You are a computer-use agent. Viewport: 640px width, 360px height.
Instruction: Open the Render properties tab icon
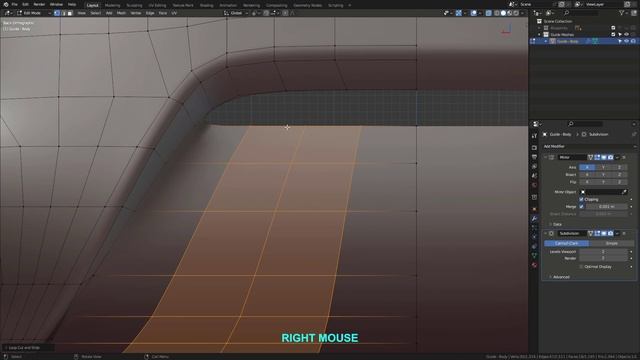tap(534, 147)
